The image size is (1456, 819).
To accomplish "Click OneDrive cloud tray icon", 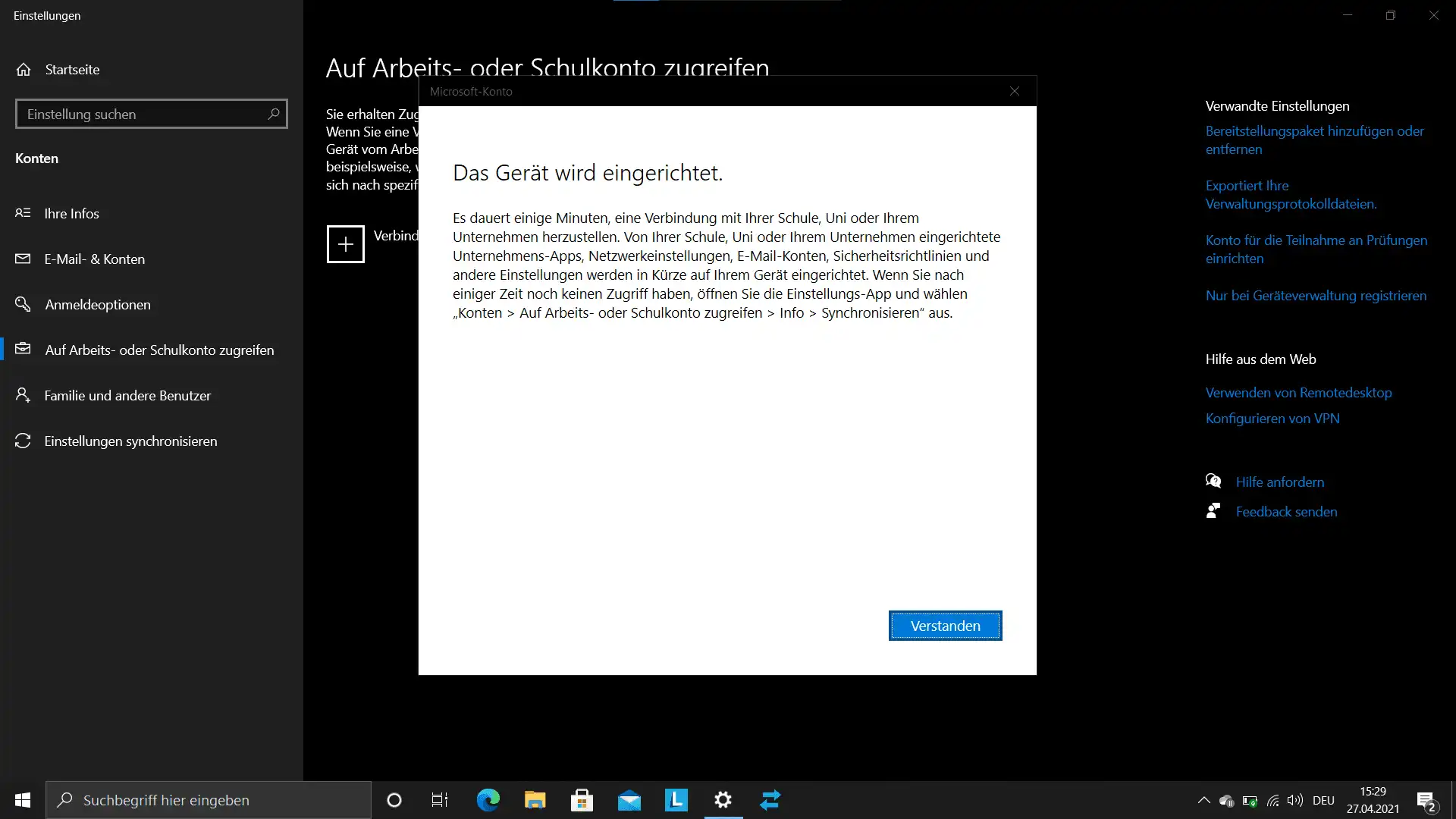I will 1226,800.
